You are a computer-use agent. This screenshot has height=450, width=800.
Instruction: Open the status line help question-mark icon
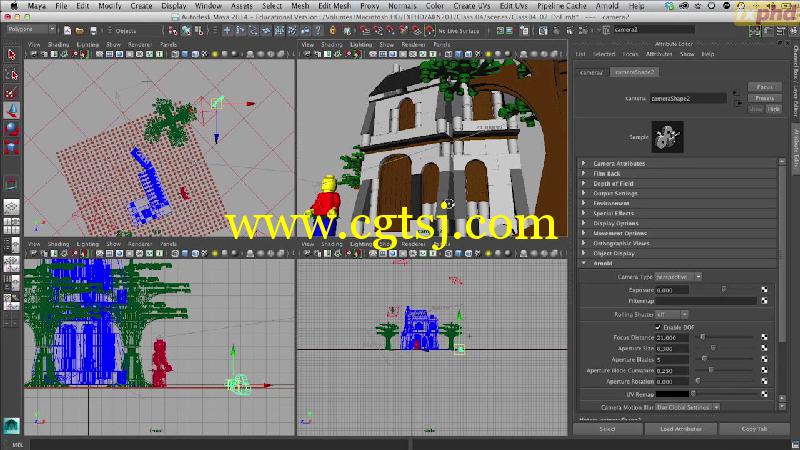[318, 31]
